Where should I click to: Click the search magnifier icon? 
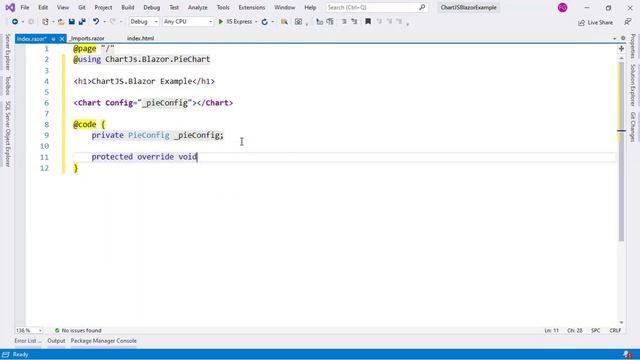point(422,7)
